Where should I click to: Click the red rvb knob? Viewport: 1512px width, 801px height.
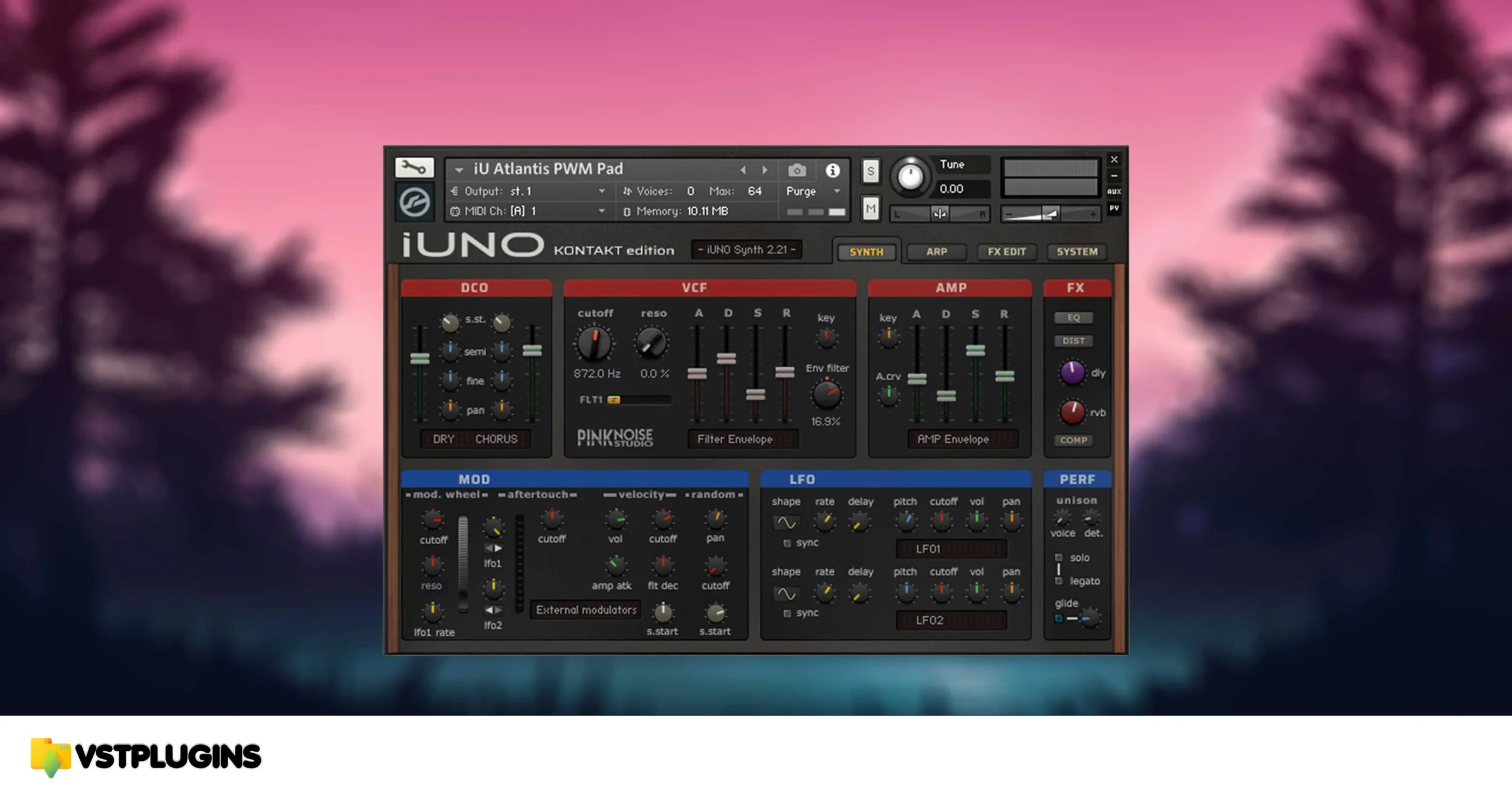[1073, 412]
